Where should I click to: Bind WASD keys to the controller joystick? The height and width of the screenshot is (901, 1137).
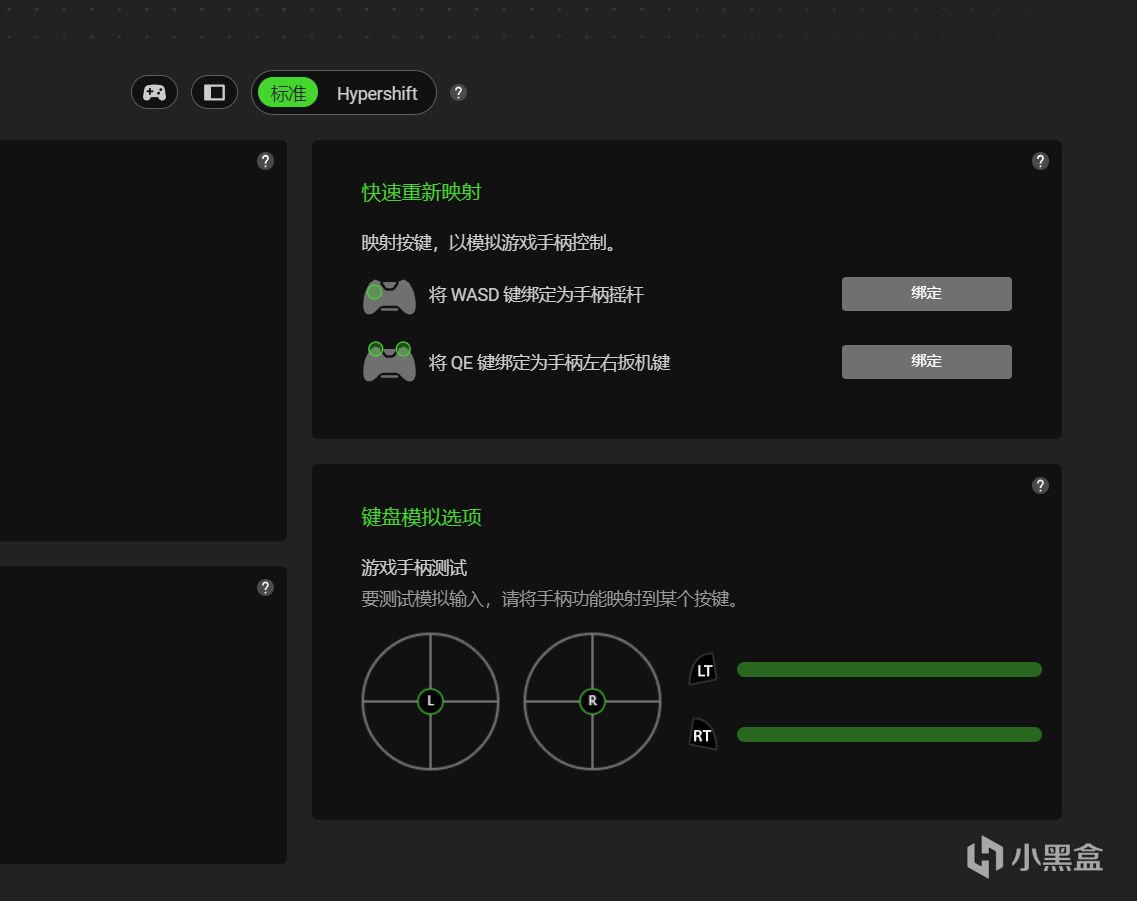[926, 294]
